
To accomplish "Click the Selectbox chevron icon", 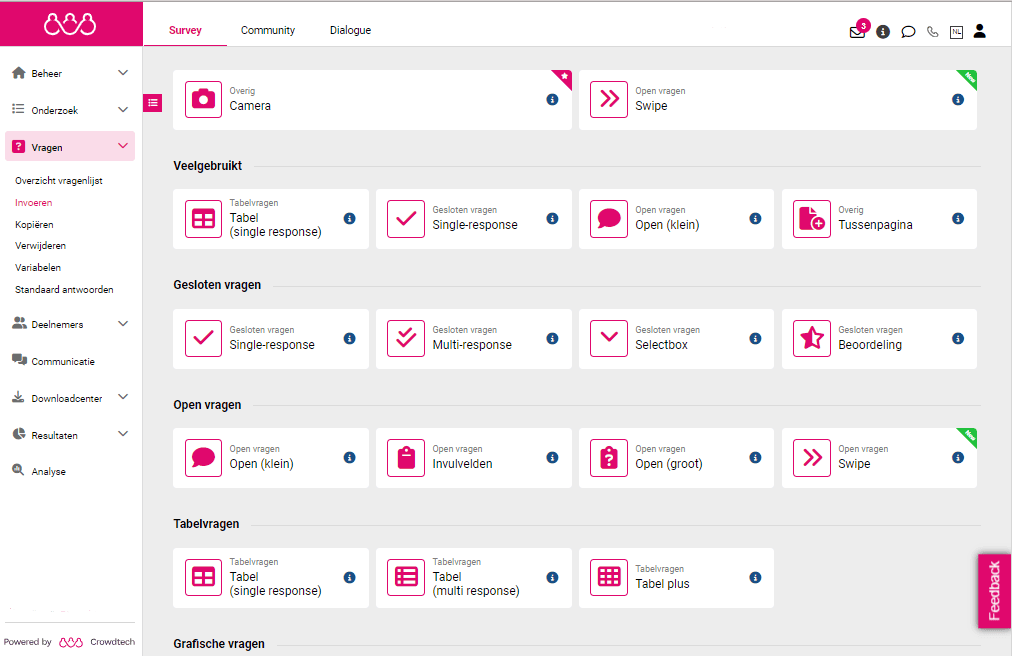I will pos(609,338).
